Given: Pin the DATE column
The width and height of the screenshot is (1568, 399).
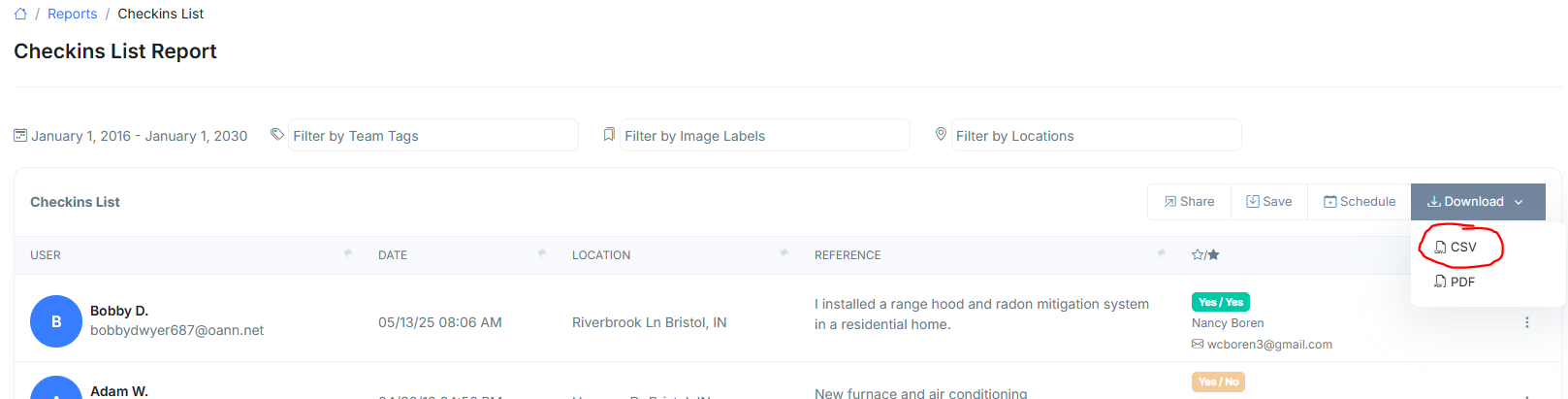Looking at the screenshot, I should pyautogui.click(x=541, y=253).
